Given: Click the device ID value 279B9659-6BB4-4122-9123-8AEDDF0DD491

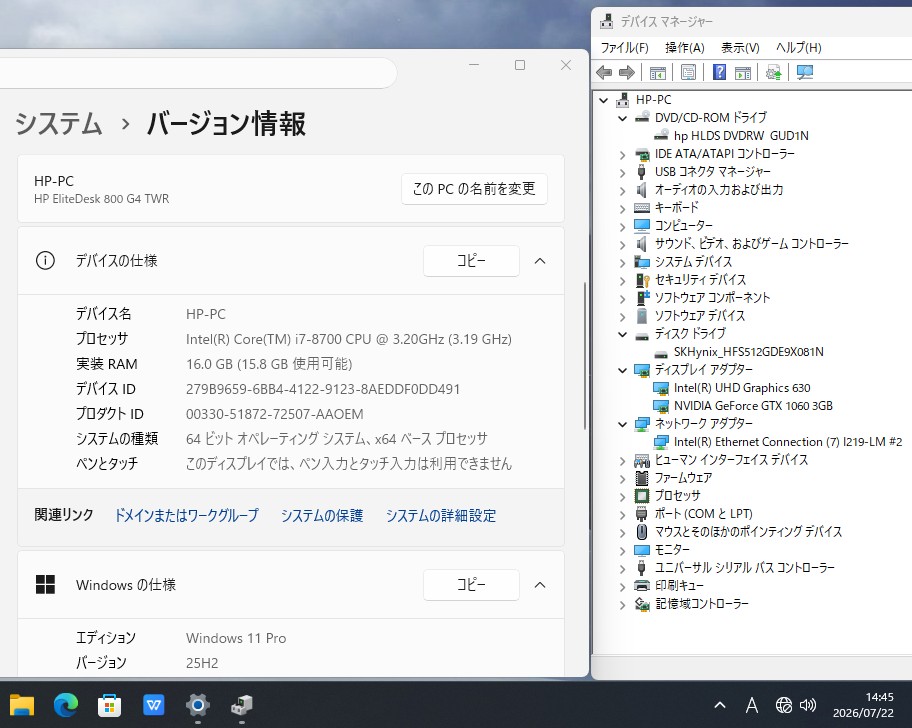Looking at the screenshot, I should (x=323, y=389).
